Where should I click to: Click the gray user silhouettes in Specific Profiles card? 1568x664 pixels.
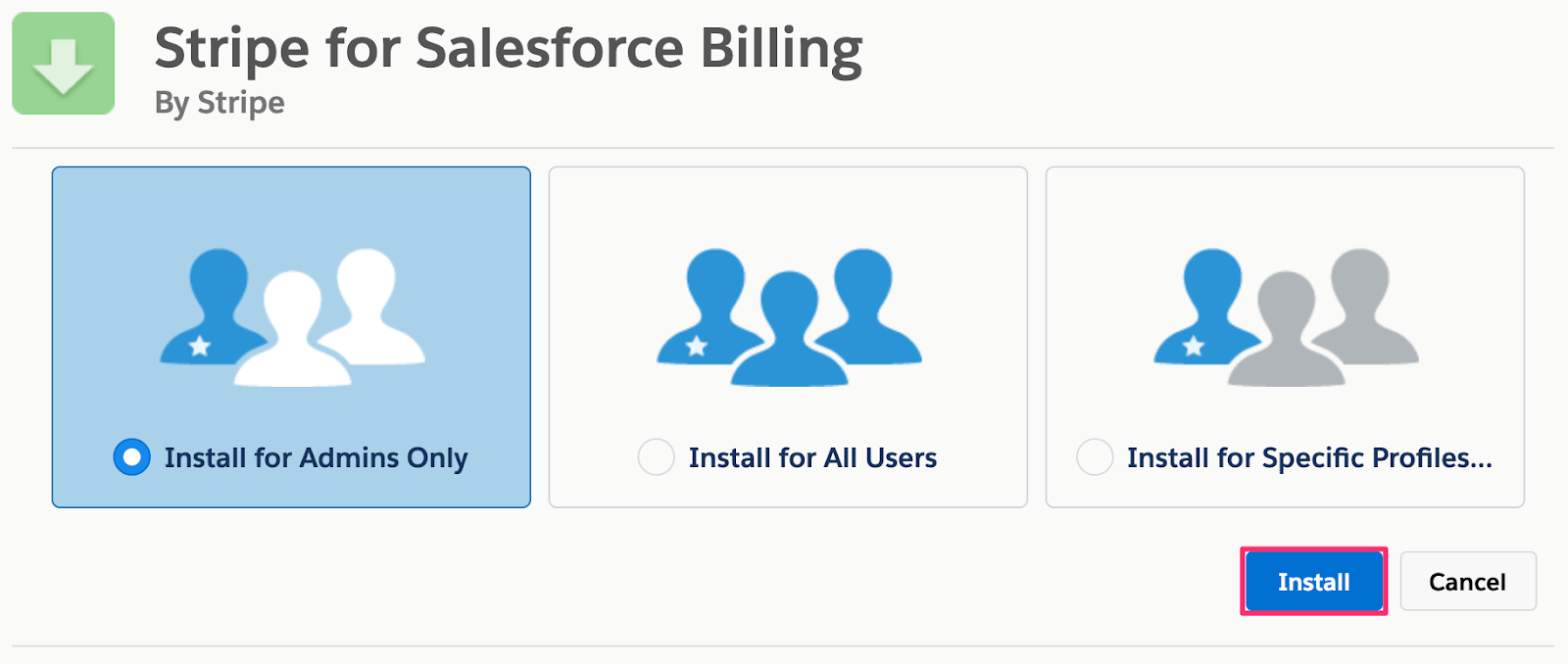point(1323,316)
